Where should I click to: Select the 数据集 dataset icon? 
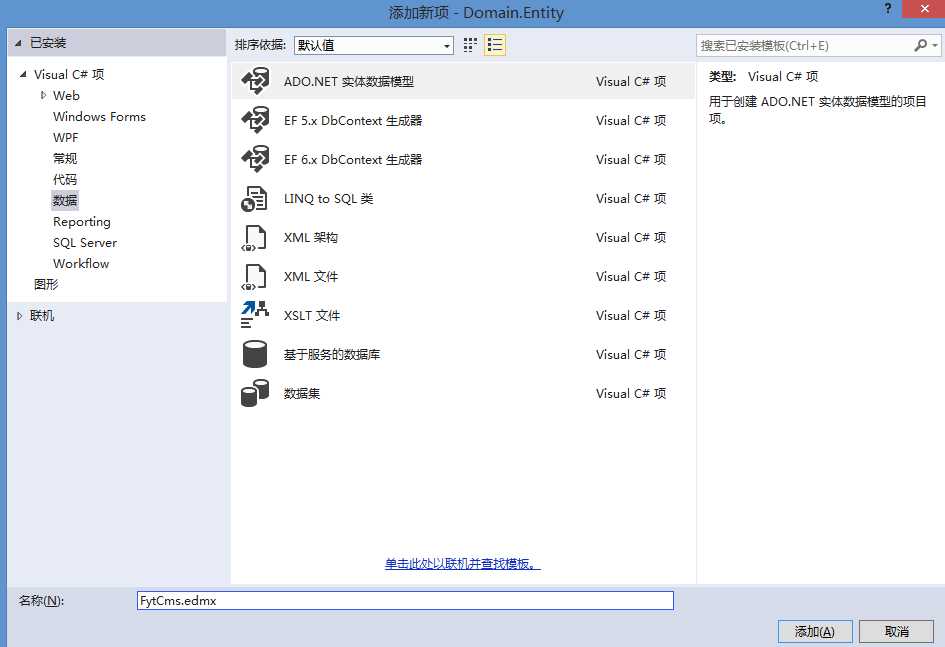254,393
